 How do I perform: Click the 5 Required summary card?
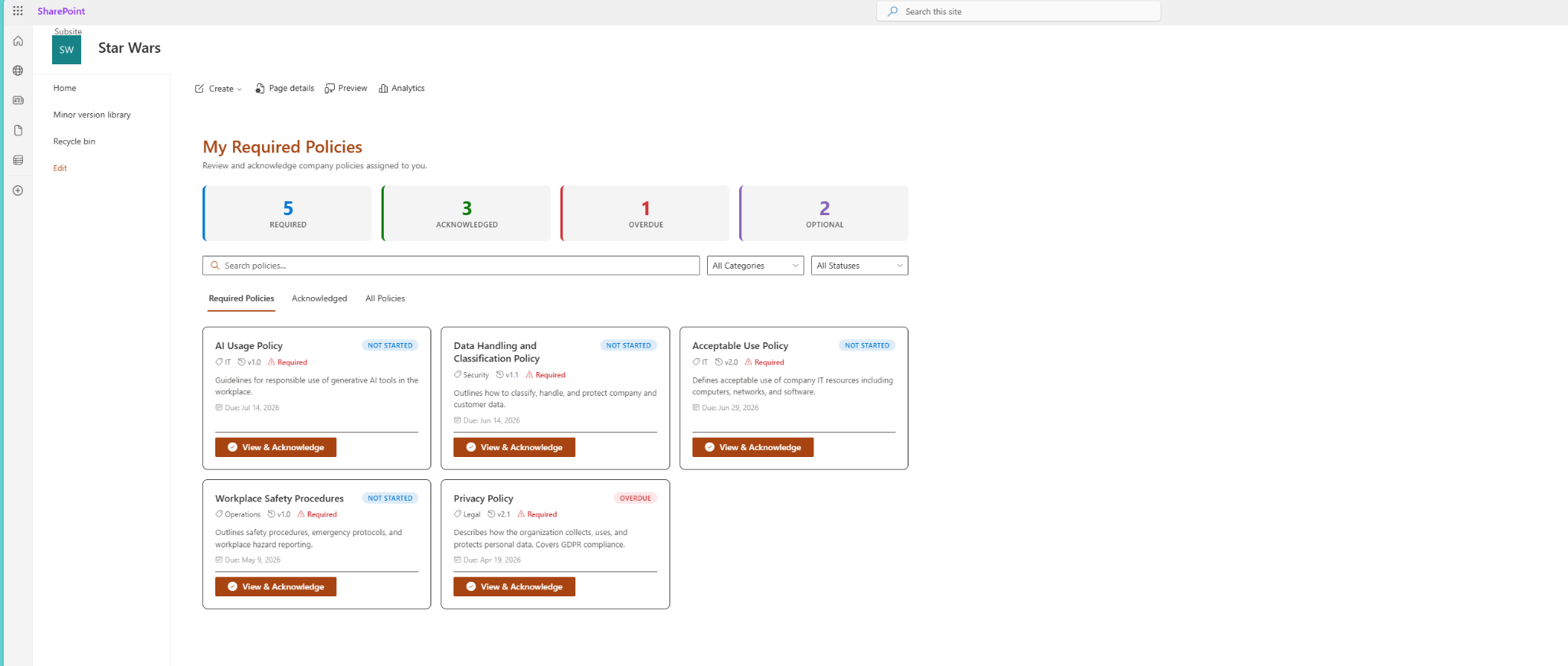pyautogui.click(x=287, y=214)
